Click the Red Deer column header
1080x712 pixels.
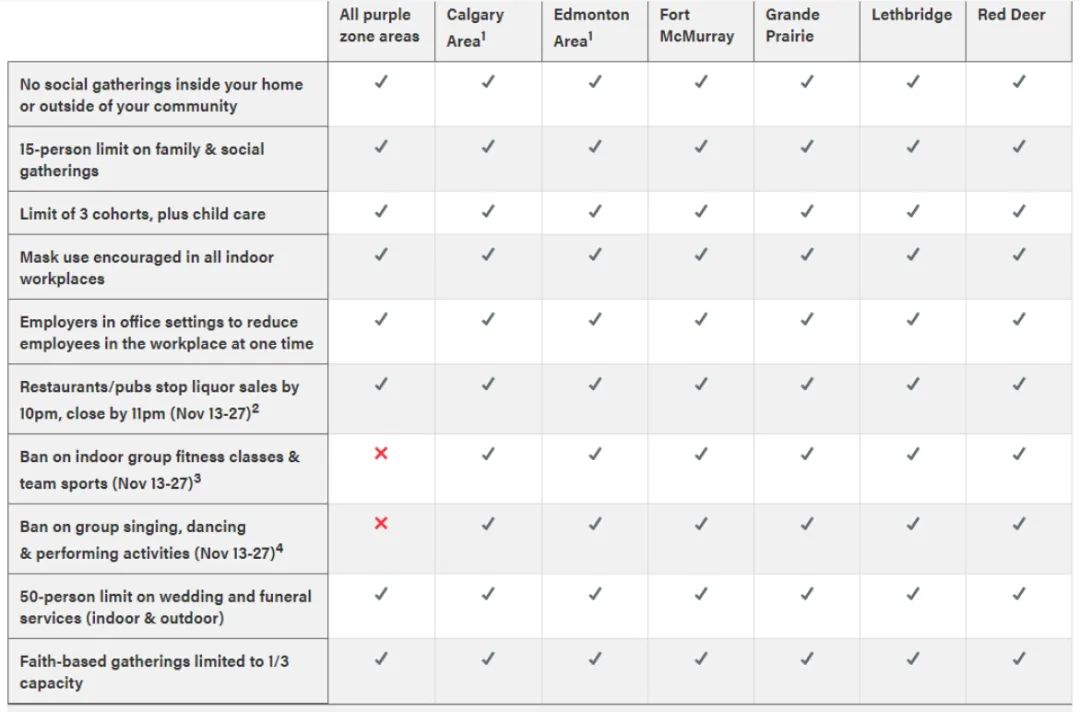point(1011,14)
